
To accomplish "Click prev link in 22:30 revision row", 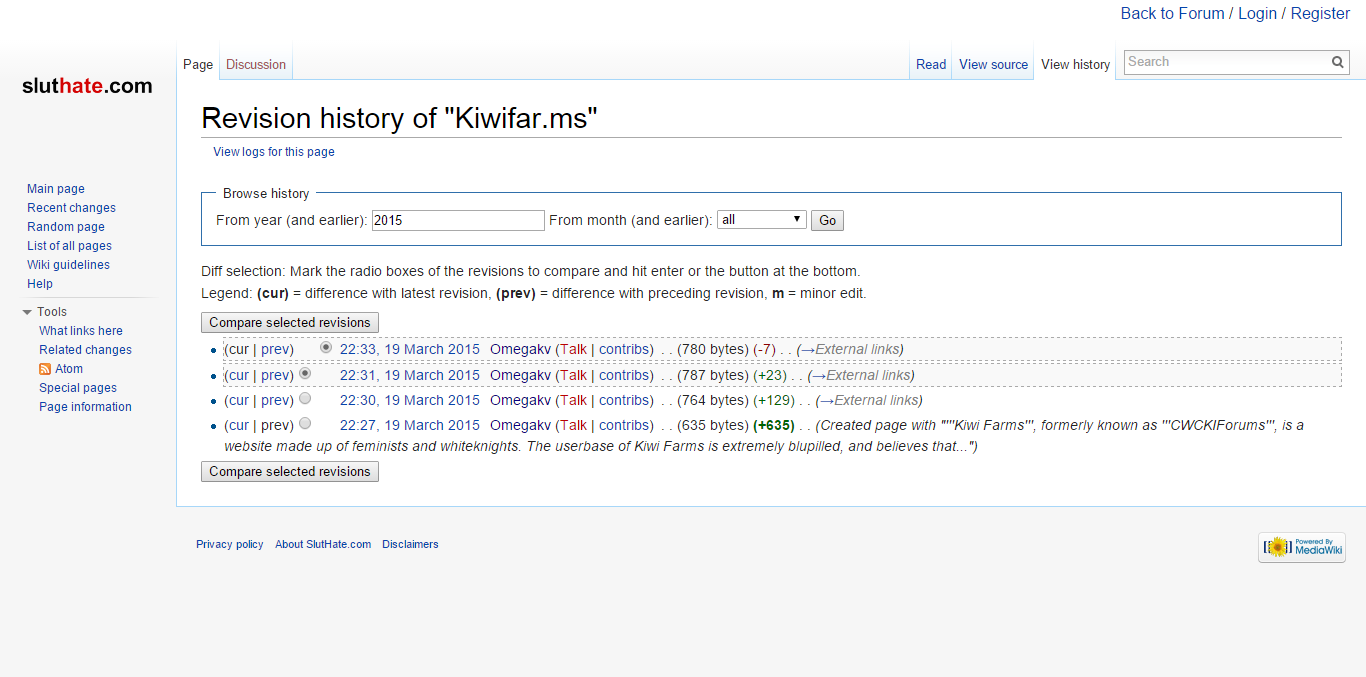I will [x=275, y=400].
